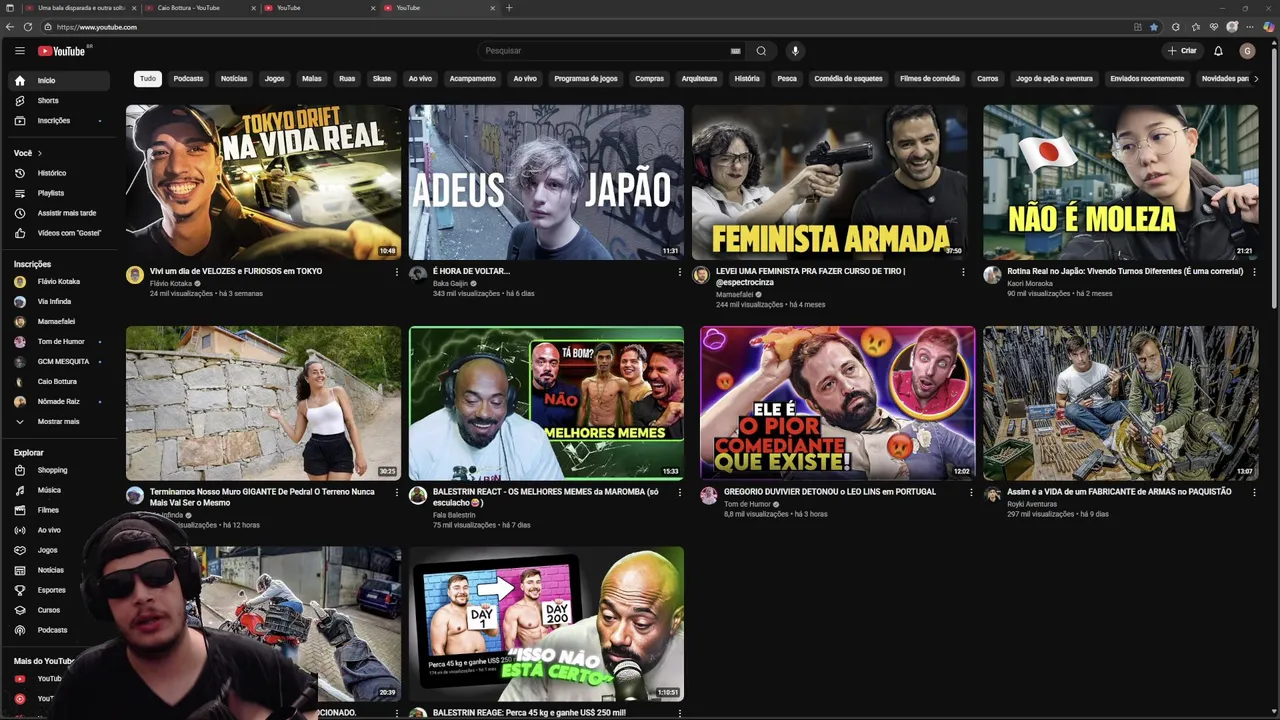The height and width of the screenshot is (720, 1280).
Task: Open the hamburger guide menu
Action: [19, 51]
